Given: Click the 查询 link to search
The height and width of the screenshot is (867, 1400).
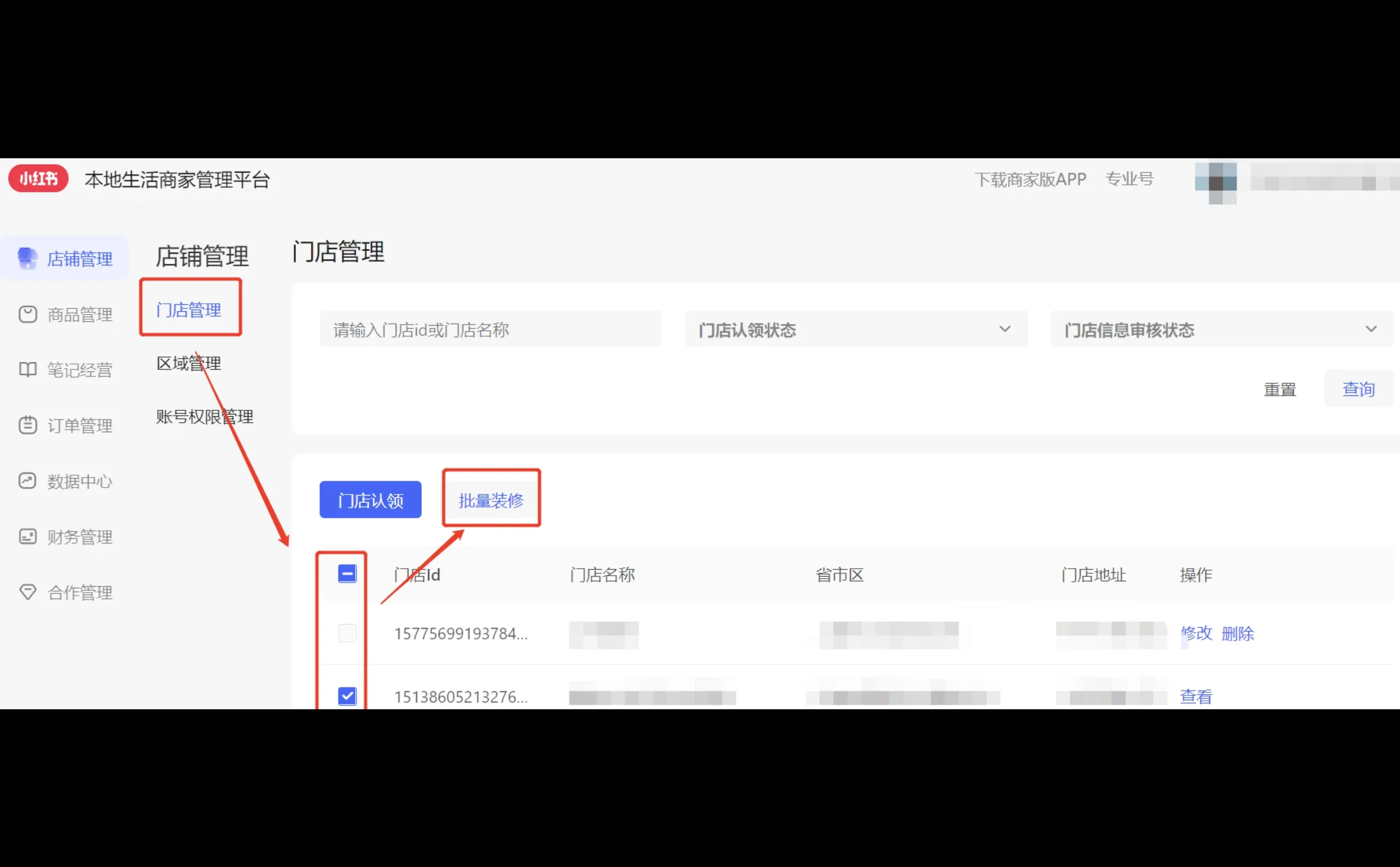Looking at the screenshot, I should tap(1358, 389).
